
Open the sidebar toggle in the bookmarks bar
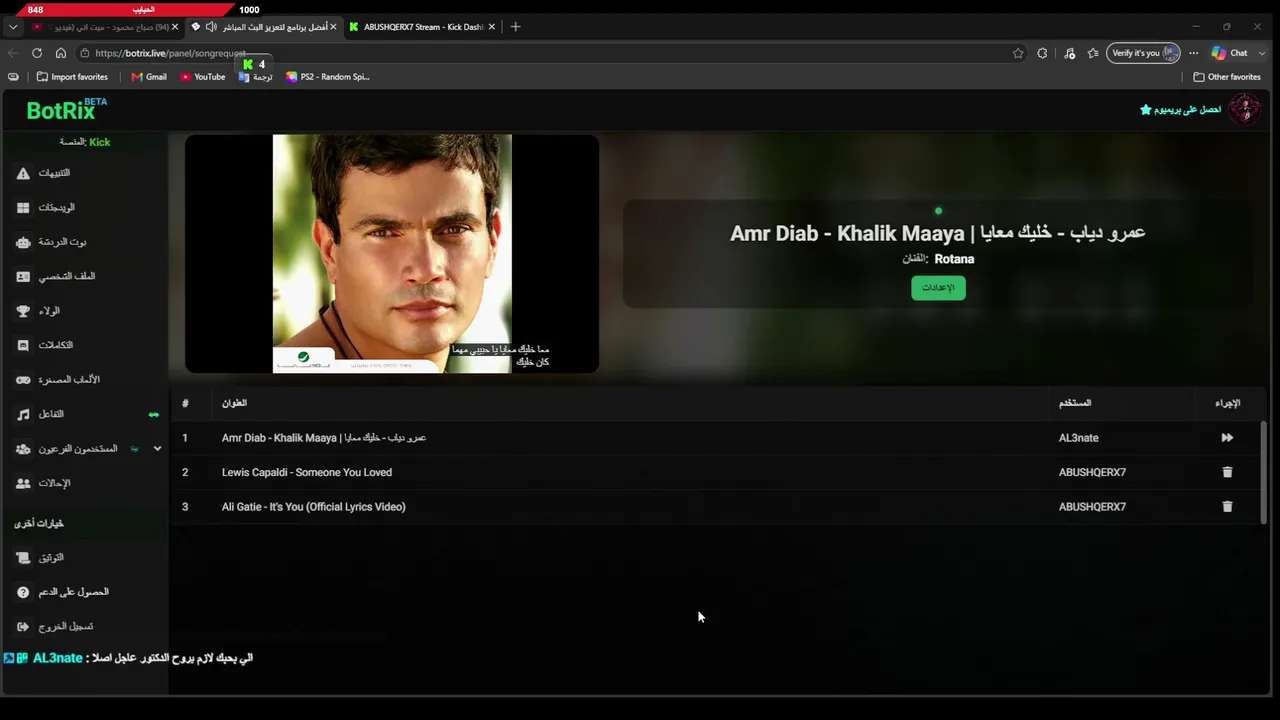pos(13,77)
